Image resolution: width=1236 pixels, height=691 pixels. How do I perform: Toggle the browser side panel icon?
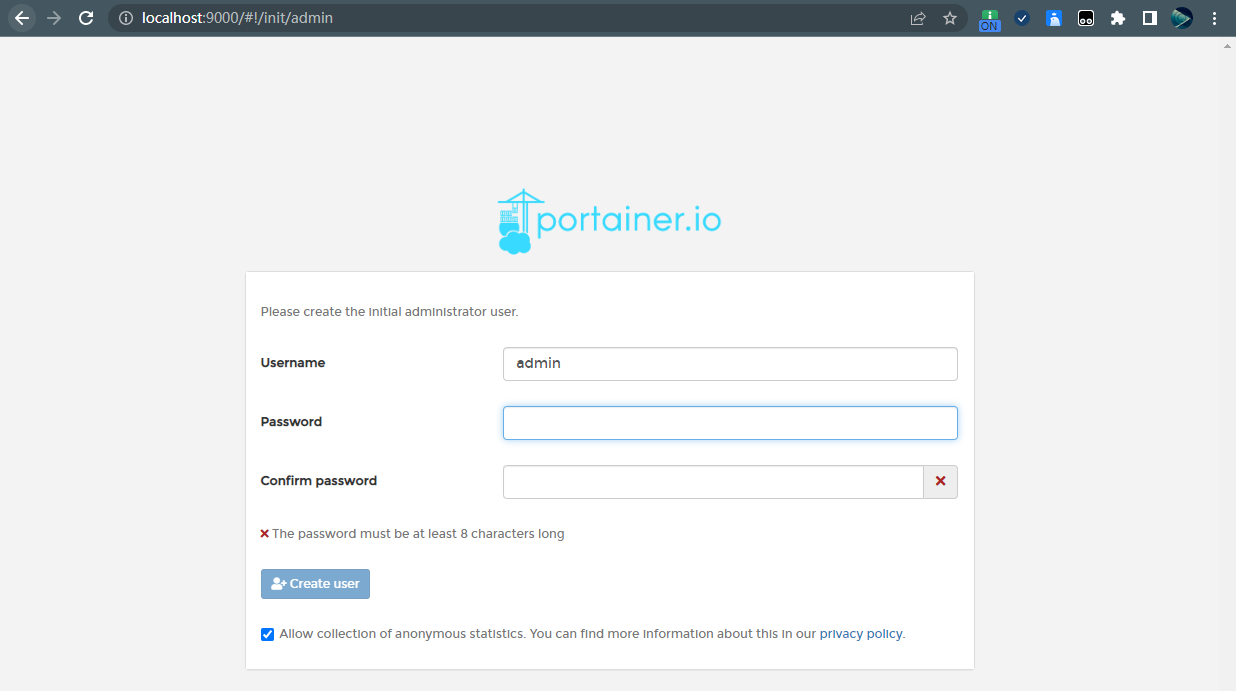tap(1150, 18)
